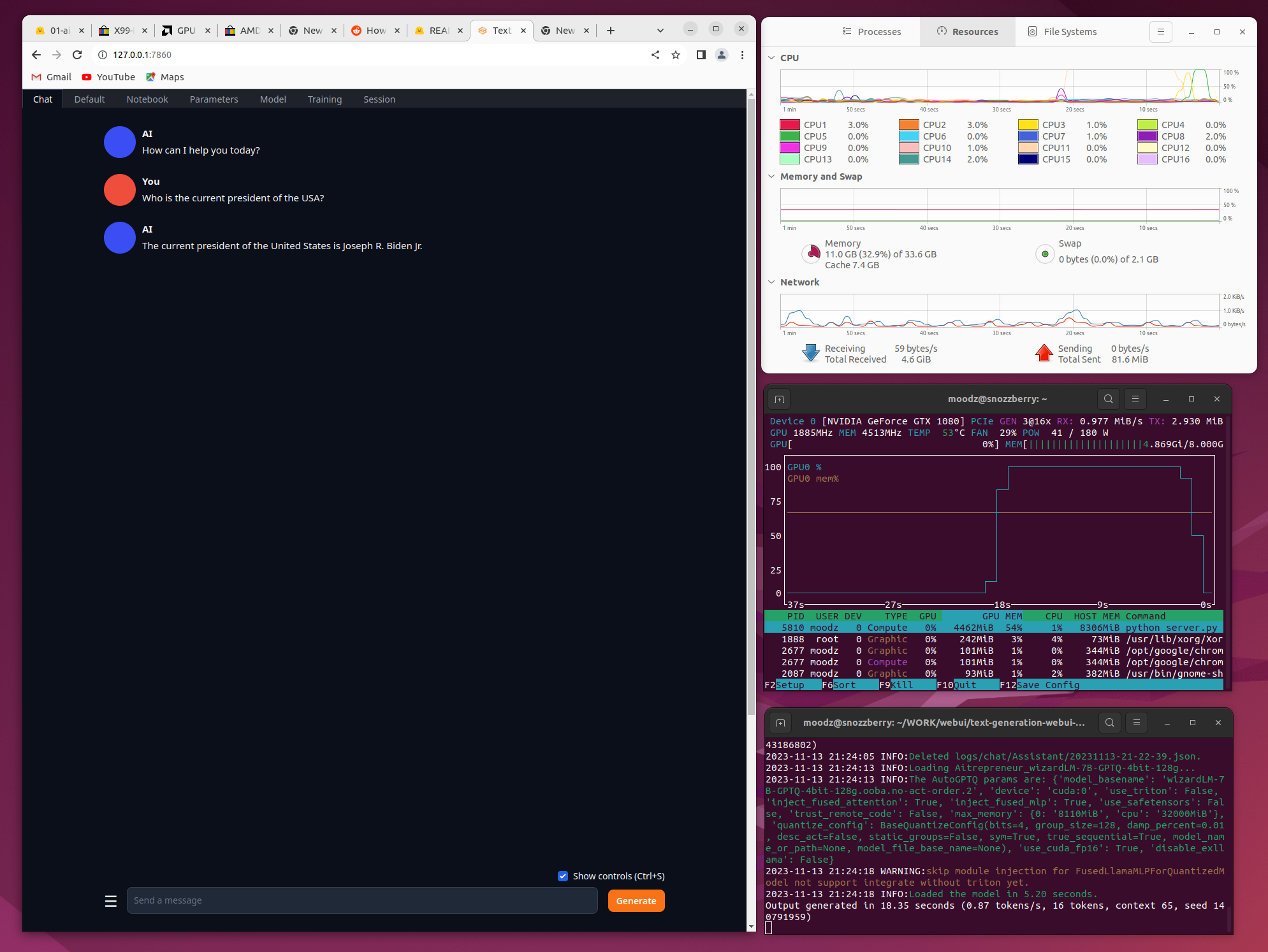Click the Chrome address bar URL
1268x952 pixels.
click(x=142, y=55)
